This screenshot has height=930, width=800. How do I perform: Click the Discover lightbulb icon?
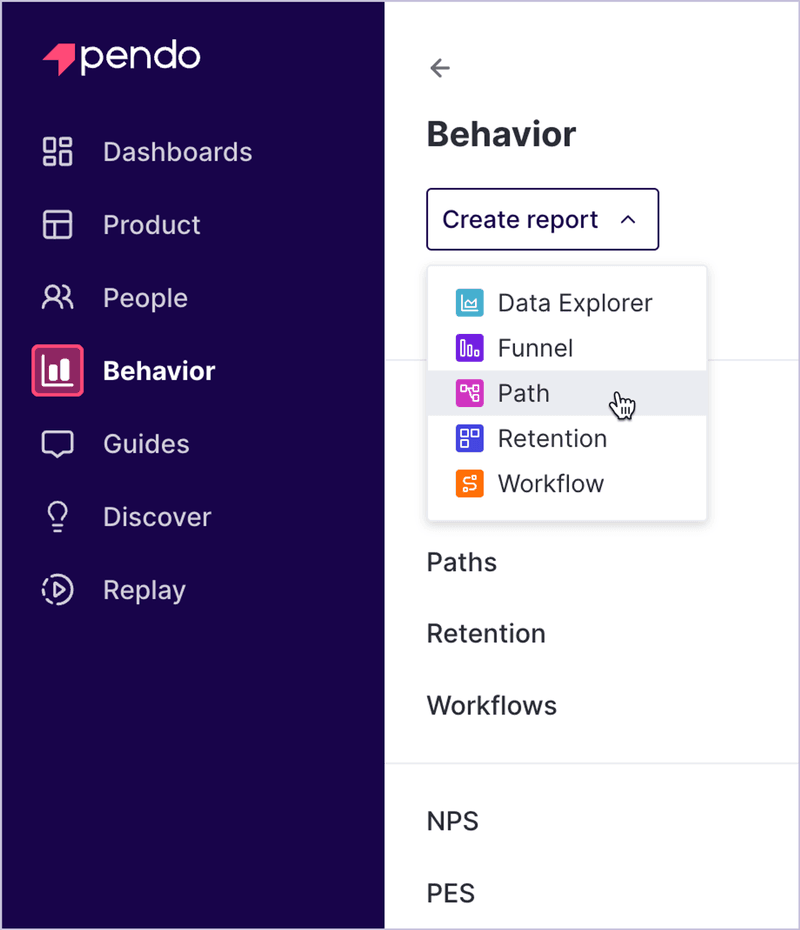point(57,517)
